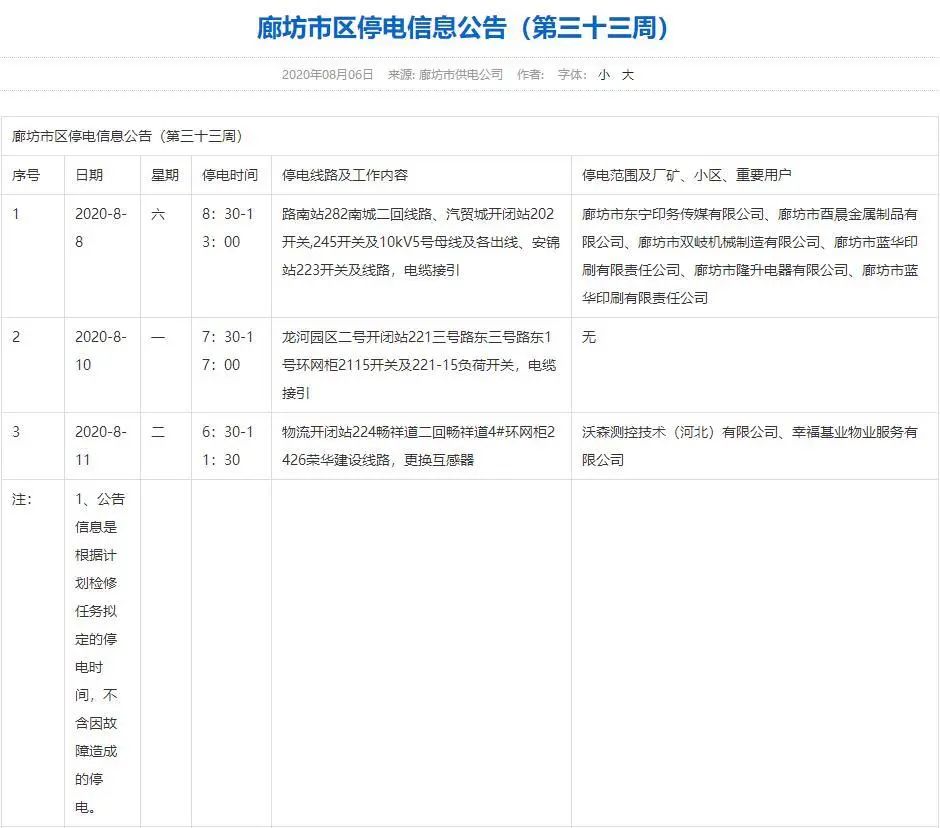Click the 停电范围及厂矿、小区、重要用户 column header
940x828 pixels.
755,175
